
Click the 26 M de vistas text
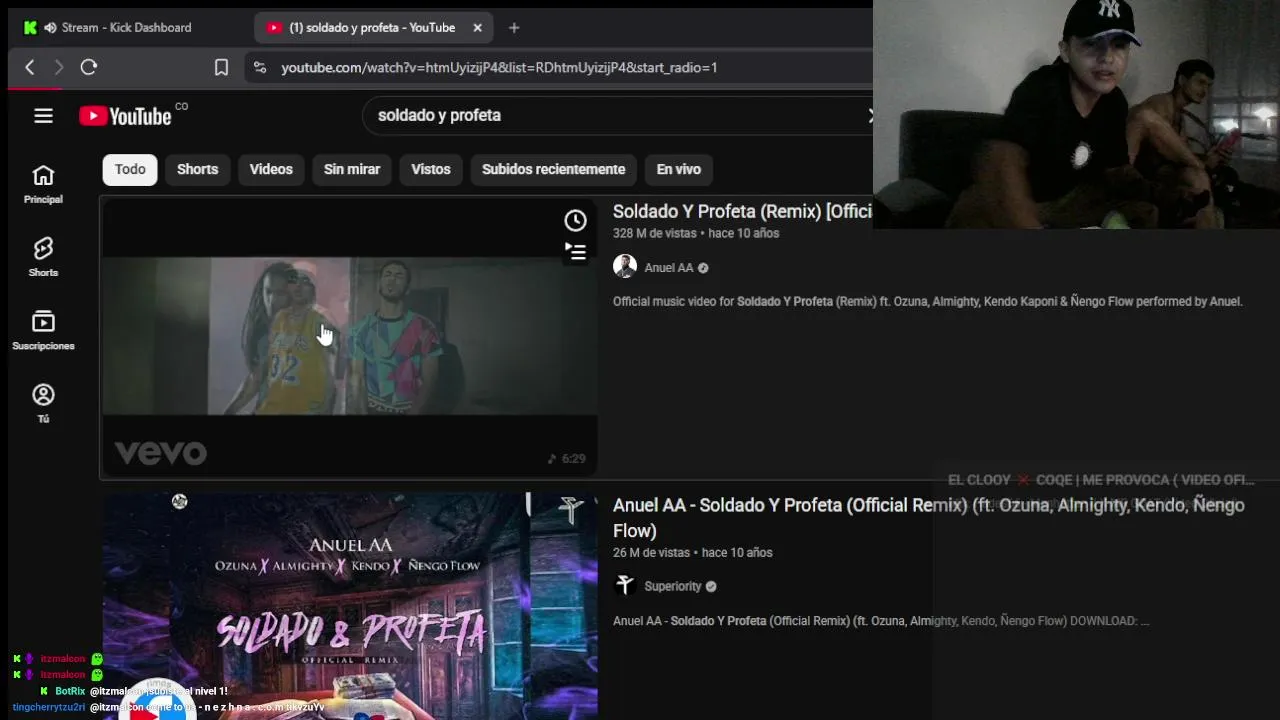651,552
